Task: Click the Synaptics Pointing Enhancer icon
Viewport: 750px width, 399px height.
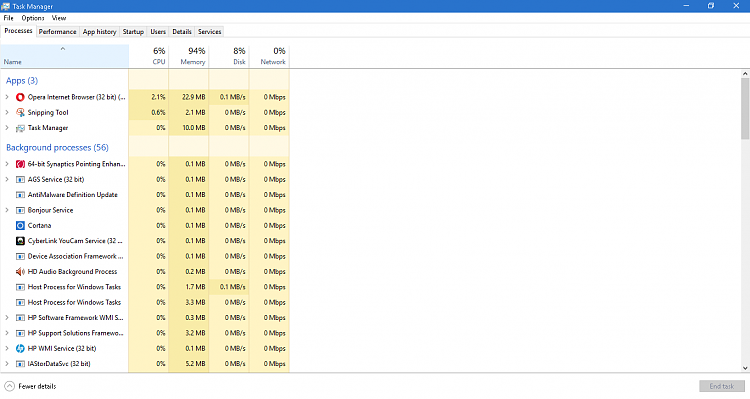Action: coord(20,164)
